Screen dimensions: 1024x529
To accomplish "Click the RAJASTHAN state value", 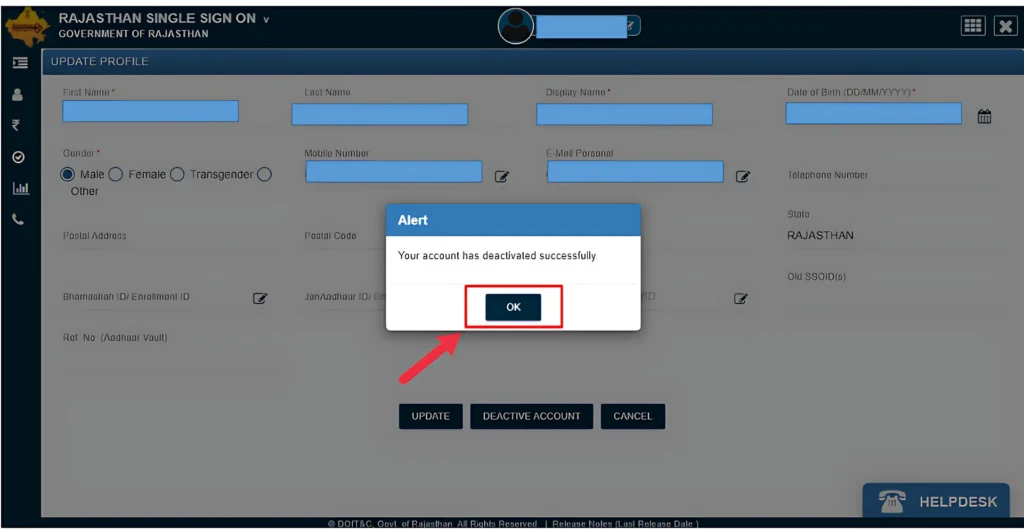I will (820, 235).
